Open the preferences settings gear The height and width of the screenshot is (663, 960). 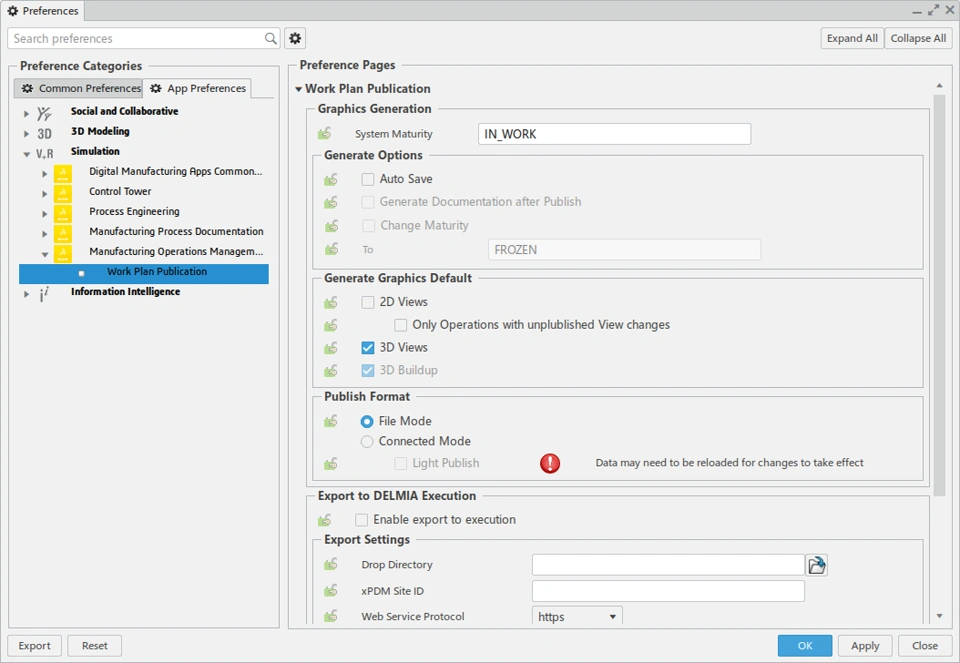(x=295, y=39)
